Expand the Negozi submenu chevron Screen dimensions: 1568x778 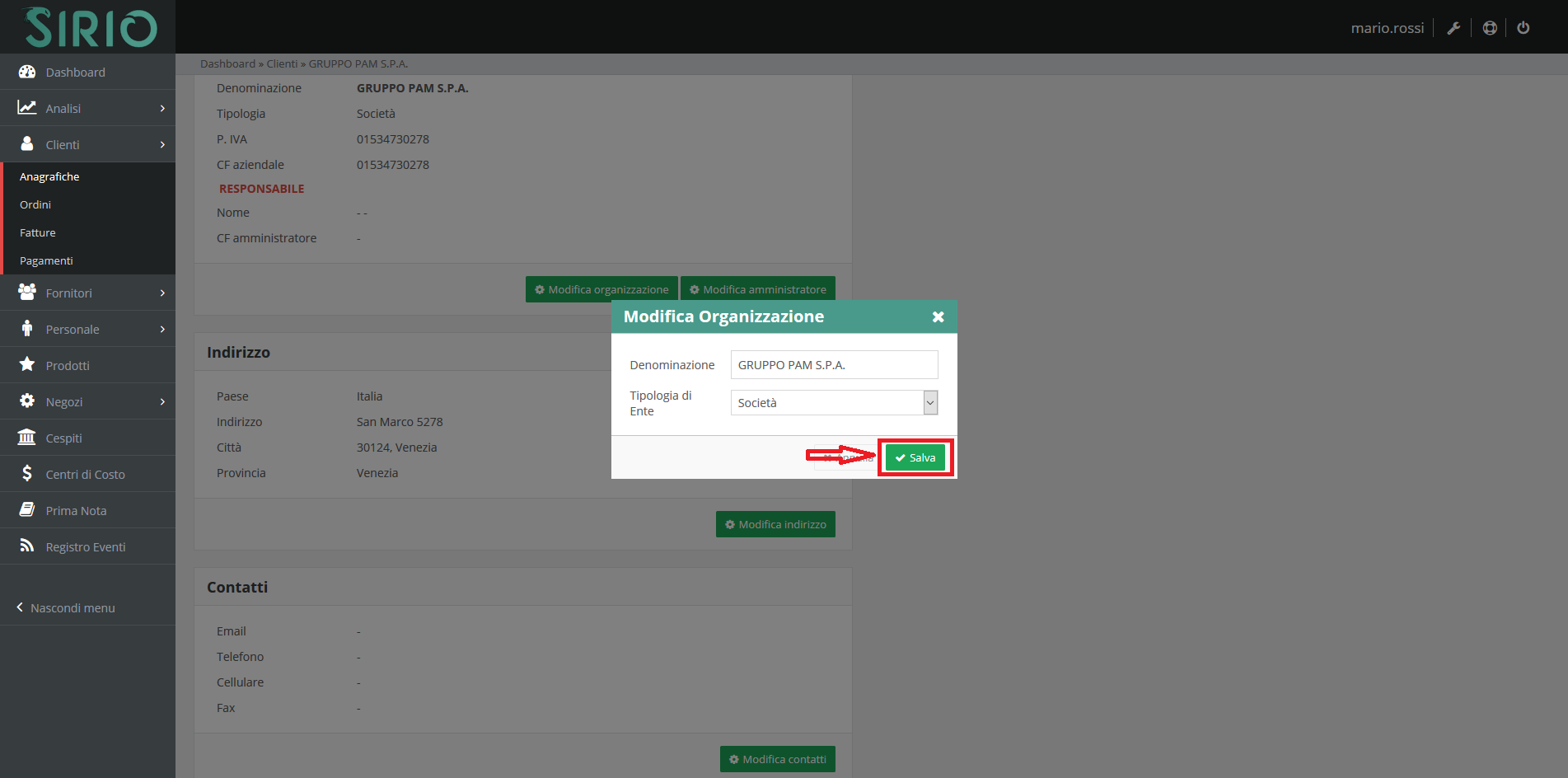pyautogui.click(x=162, y=401)
